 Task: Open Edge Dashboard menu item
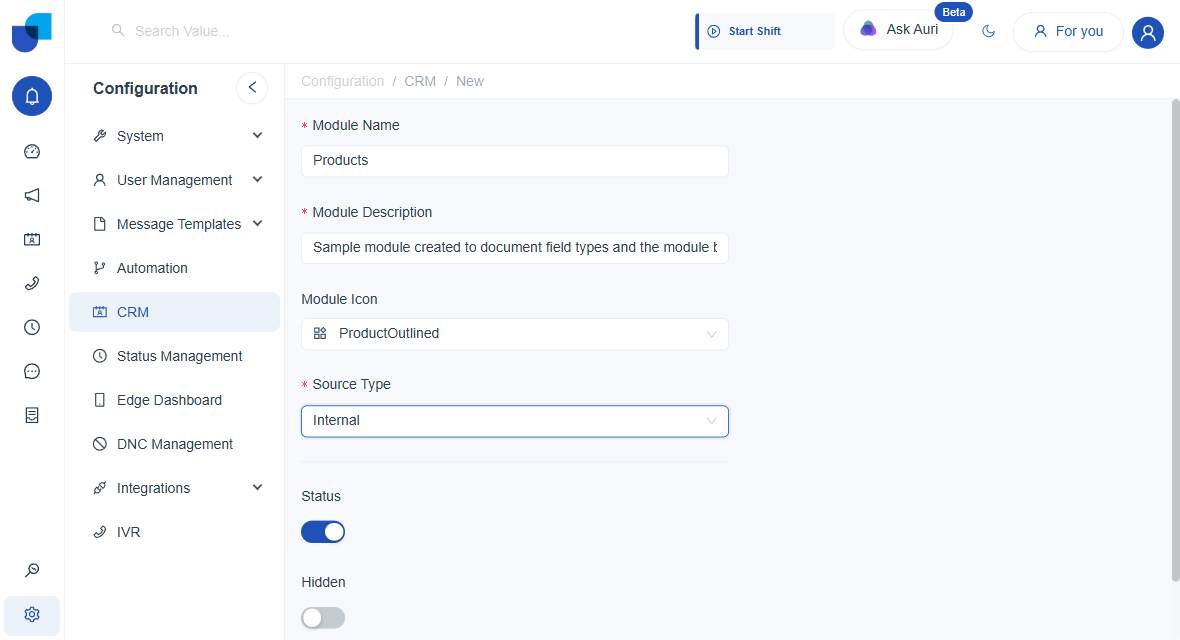(x=174, y=400)
